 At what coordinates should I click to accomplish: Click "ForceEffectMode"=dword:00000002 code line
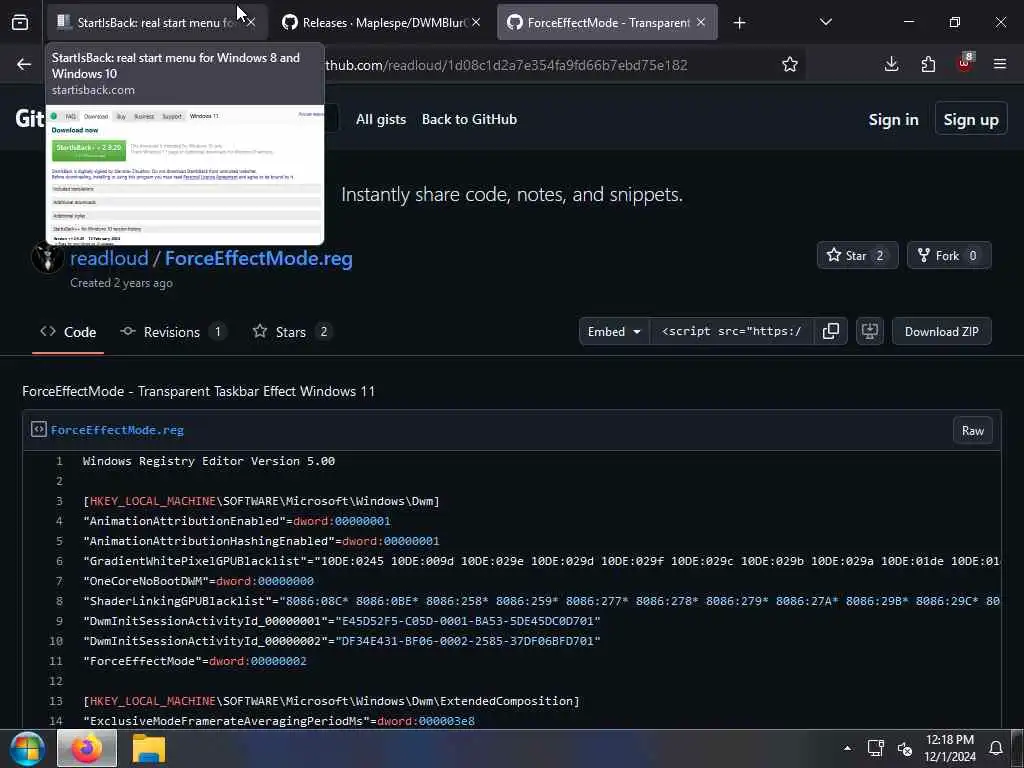point(195,661)
